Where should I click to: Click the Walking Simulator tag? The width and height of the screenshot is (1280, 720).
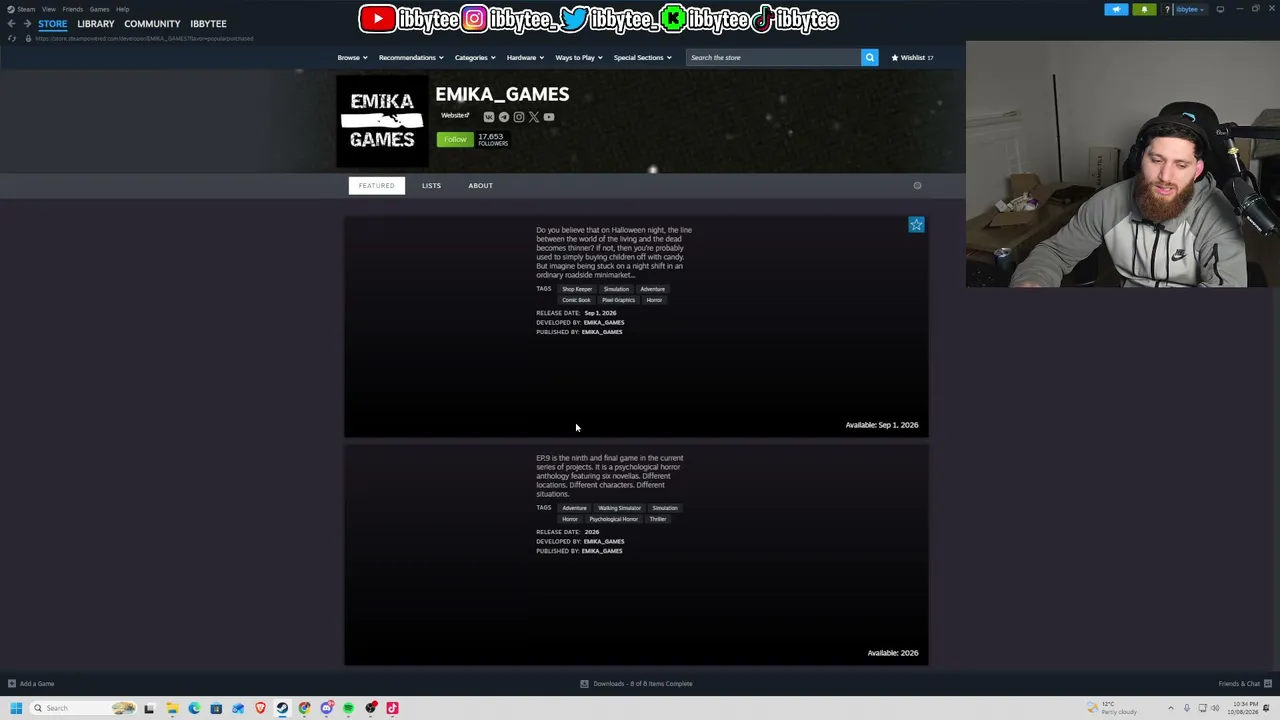(620, 508)
